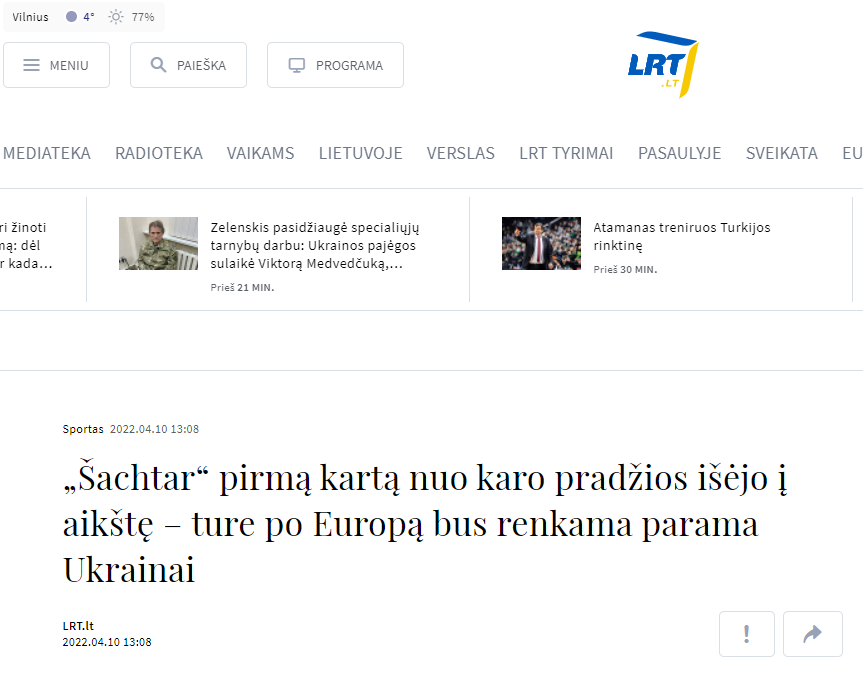Click the Medvedčuk article thumbnail
Image resolution: width=863 pixels, height=688 pixels.
tap(158, 244)
